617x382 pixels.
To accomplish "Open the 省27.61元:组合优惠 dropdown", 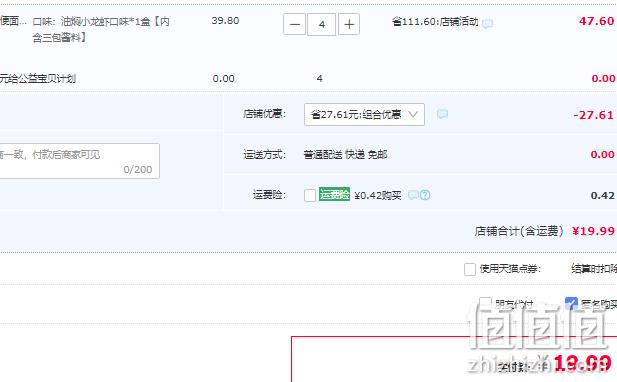I will [x=364, y=114].
